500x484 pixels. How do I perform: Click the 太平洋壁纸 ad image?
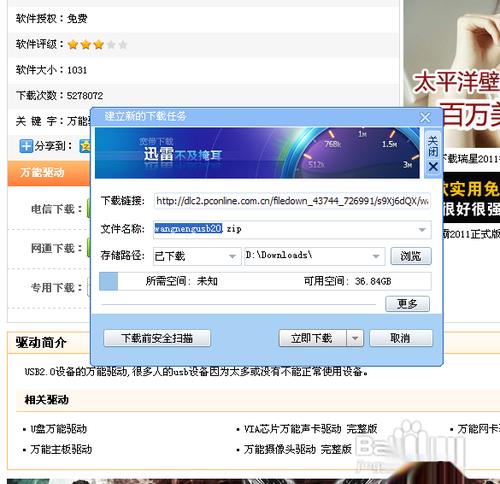[452, 73]
